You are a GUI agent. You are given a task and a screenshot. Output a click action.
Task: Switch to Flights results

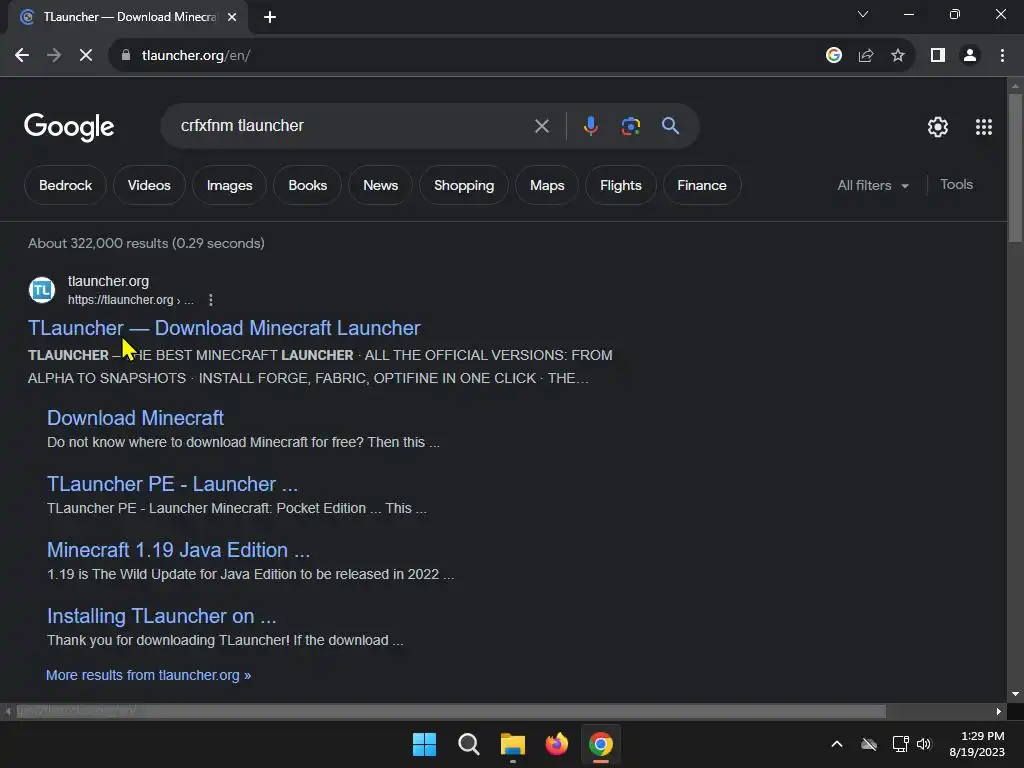620,185
